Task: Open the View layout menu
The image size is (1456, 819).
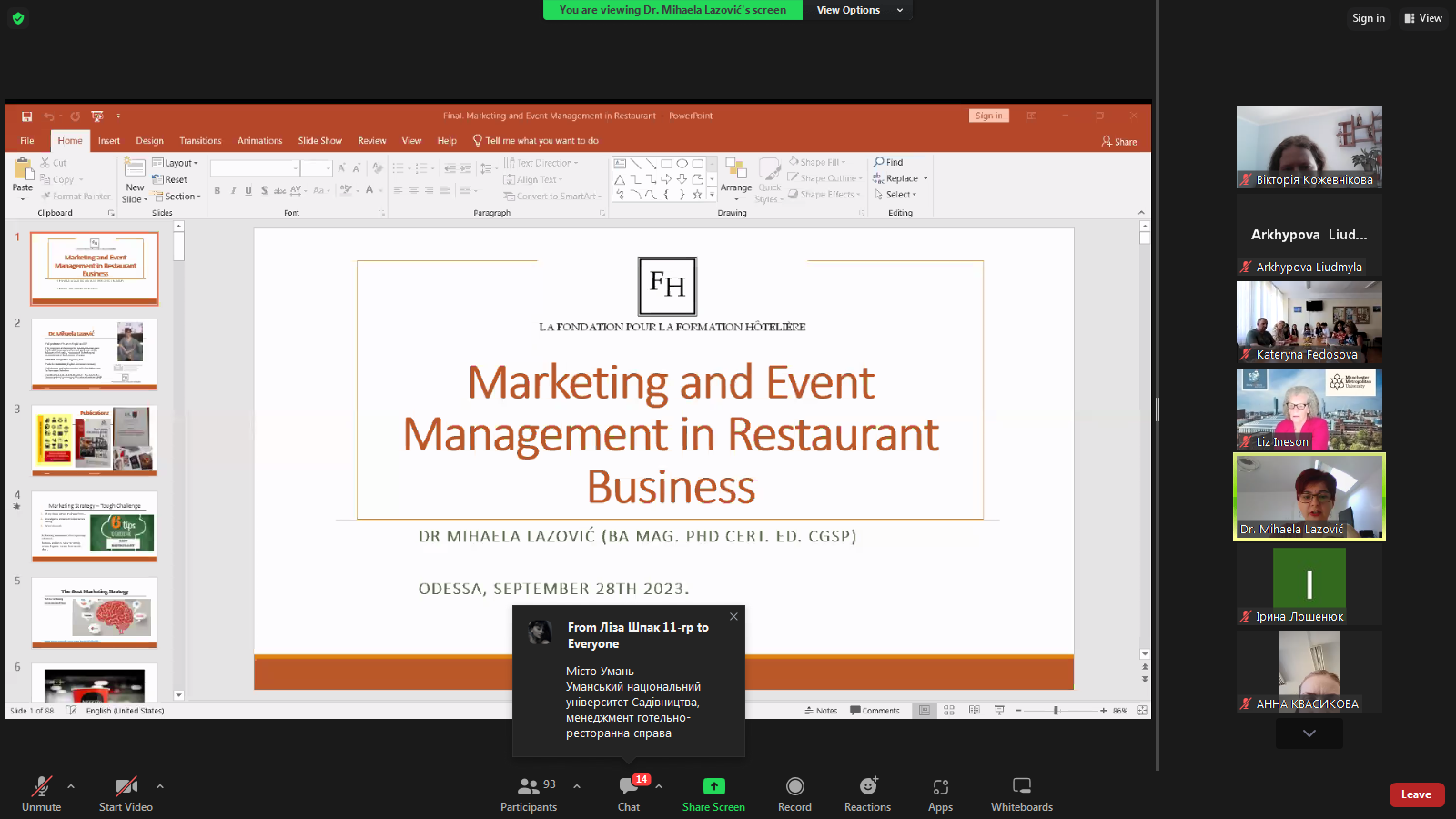Action: 1423,18
